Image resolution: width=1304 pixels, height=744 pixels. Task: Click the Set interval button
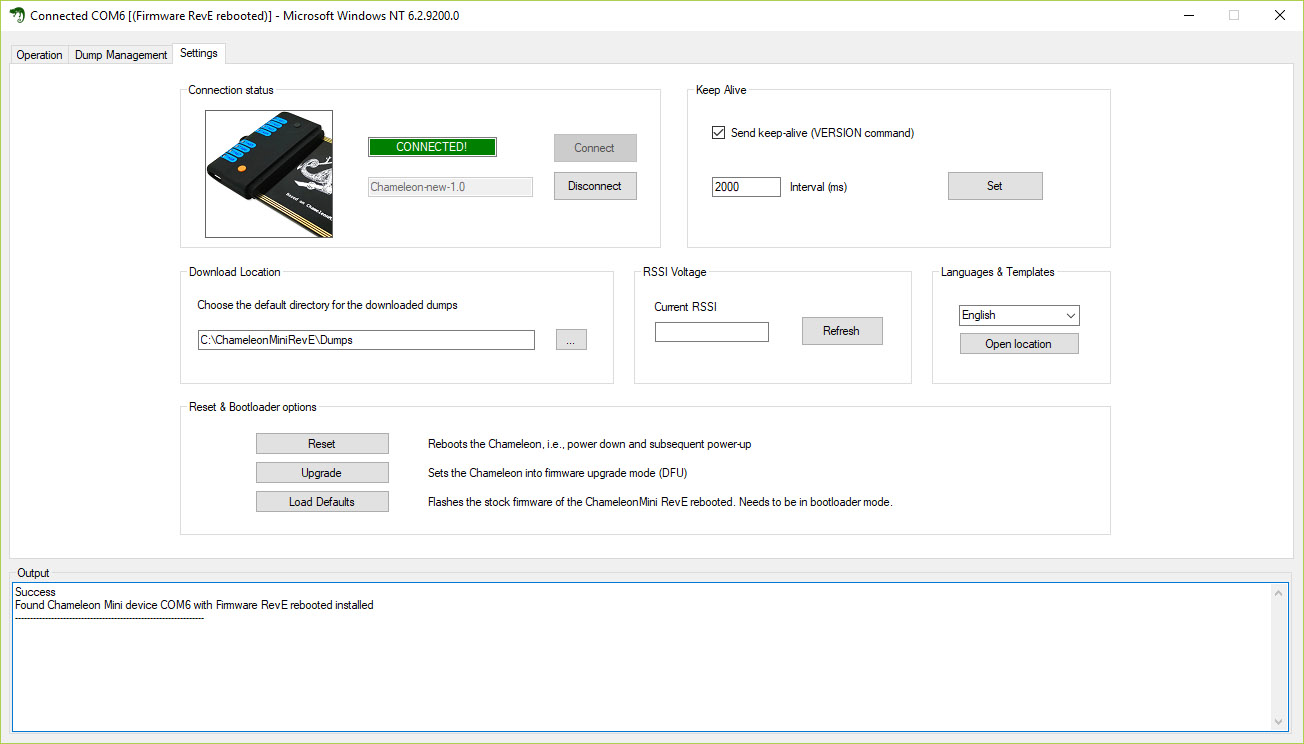[995, 186]
